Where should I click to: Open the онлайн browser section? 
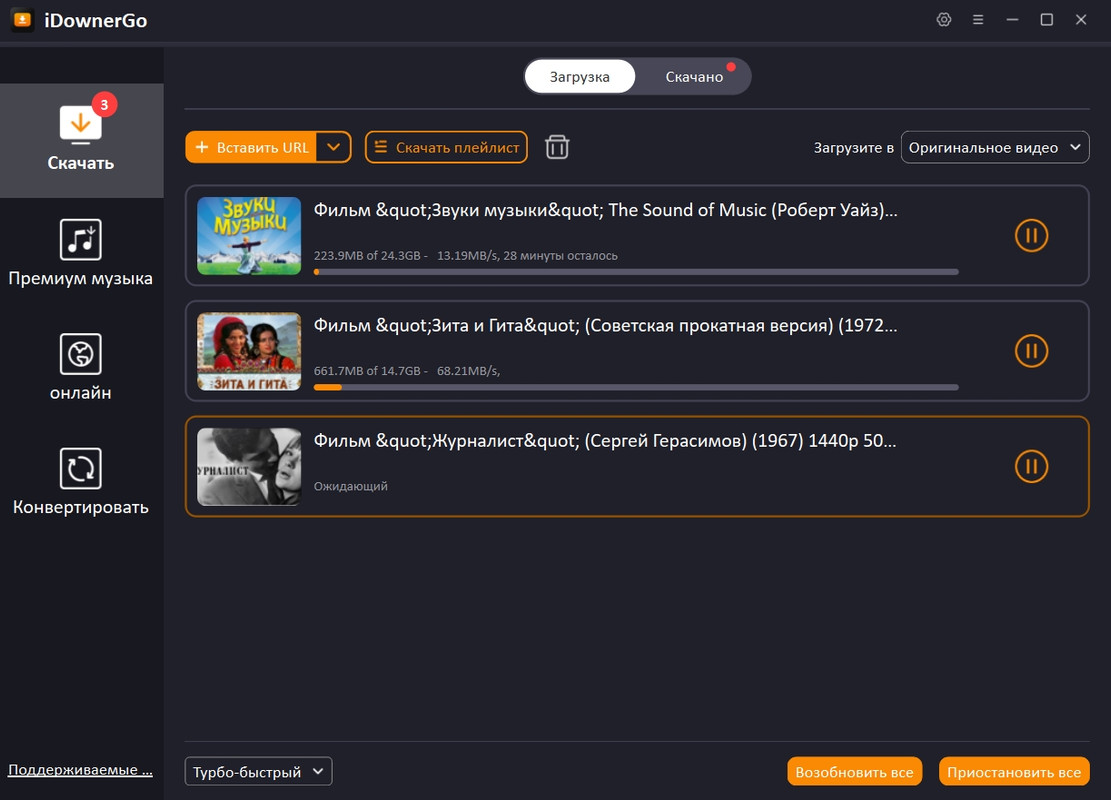pyautogui.click(x=81, y=367)
